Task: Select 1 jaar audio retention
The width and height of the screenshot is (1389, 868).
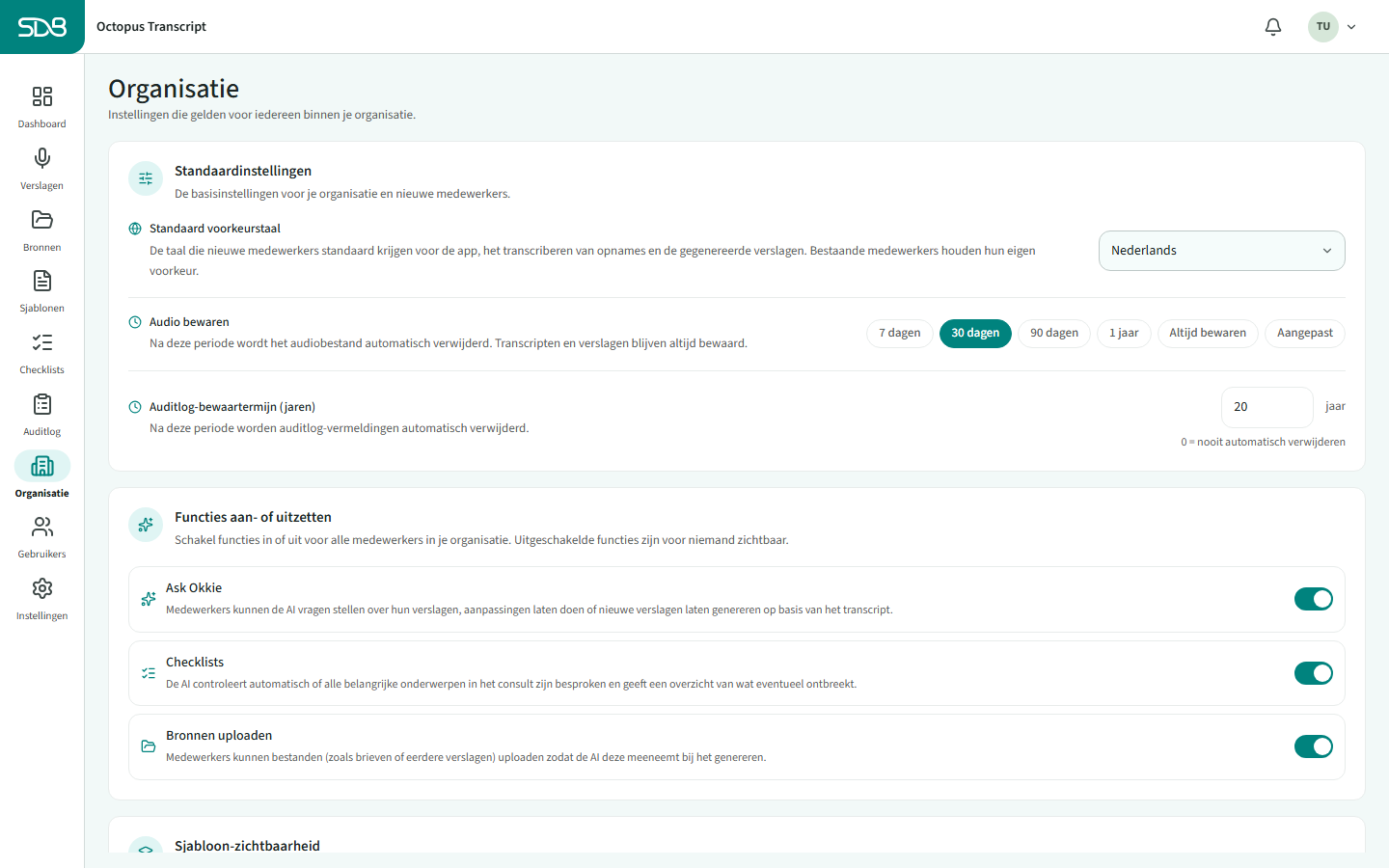Action: coord(1124,333)
